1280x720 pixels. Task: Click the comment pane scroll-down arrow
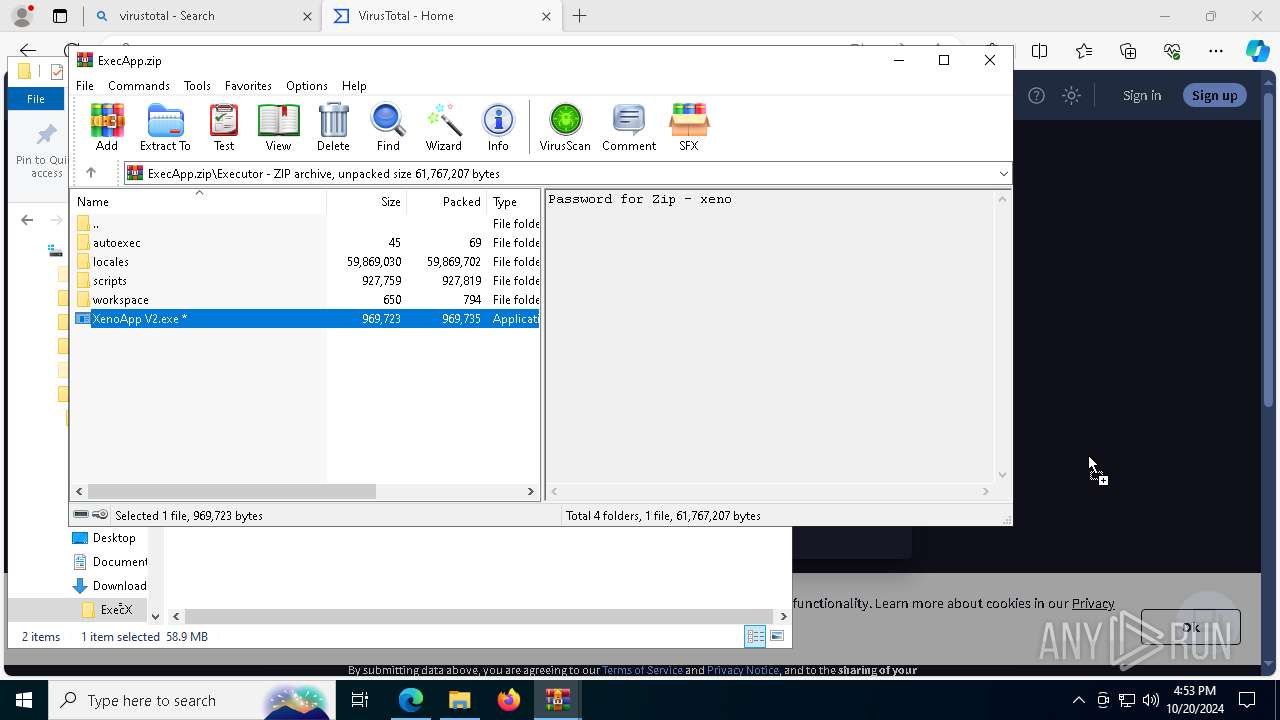pyautogui.click(x=1003, y=475)
